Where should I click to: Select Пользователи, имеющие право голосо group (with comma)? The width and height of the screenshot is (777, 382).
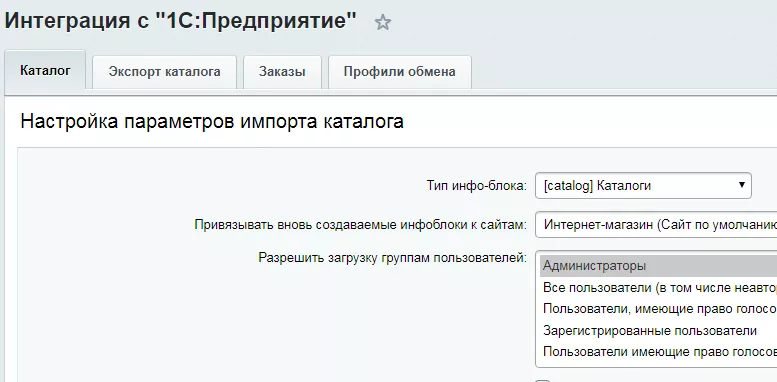659,309
